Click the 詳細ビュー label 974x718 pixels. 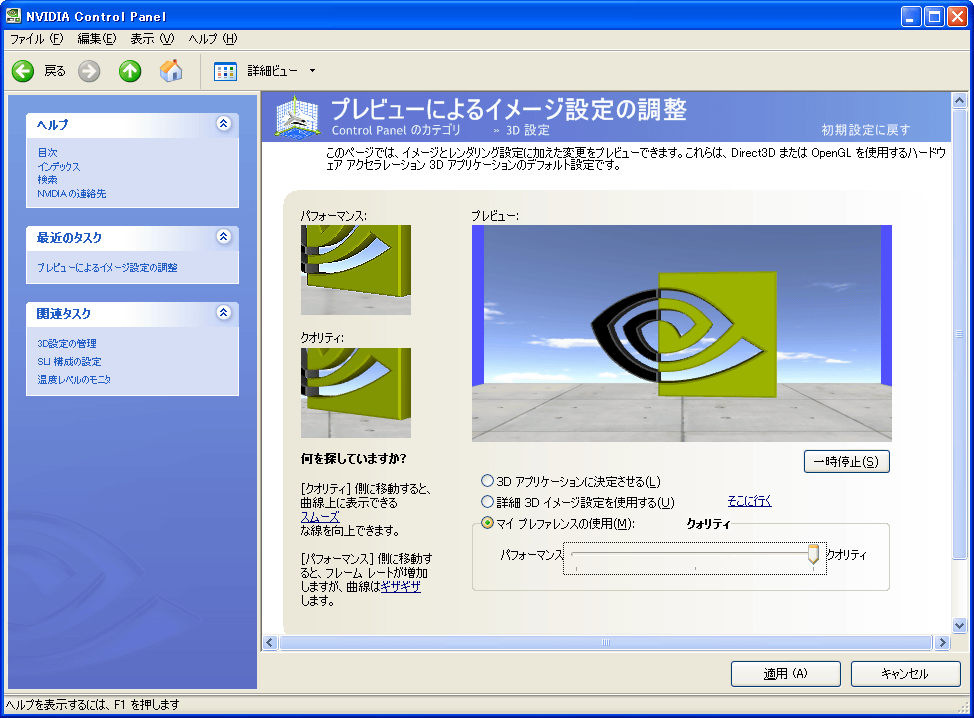[x=273, y=71]
